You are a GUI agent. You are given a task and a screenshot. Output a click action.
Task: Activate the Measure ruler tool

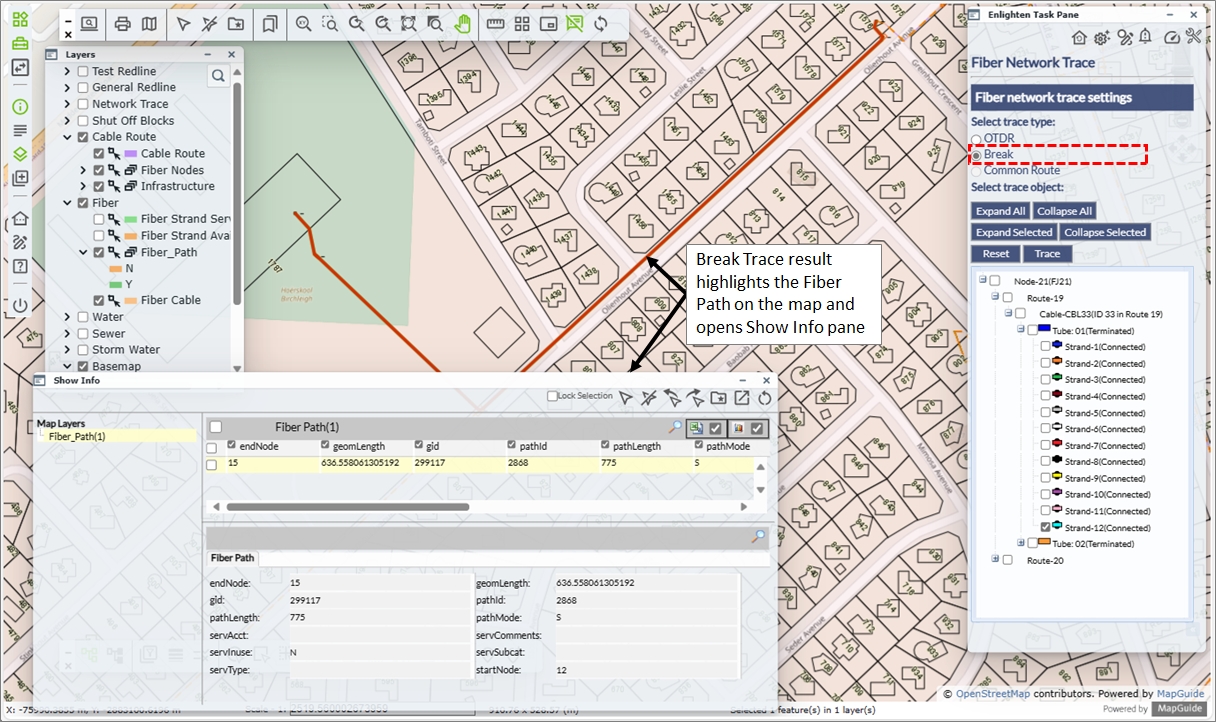pos(495,24)
